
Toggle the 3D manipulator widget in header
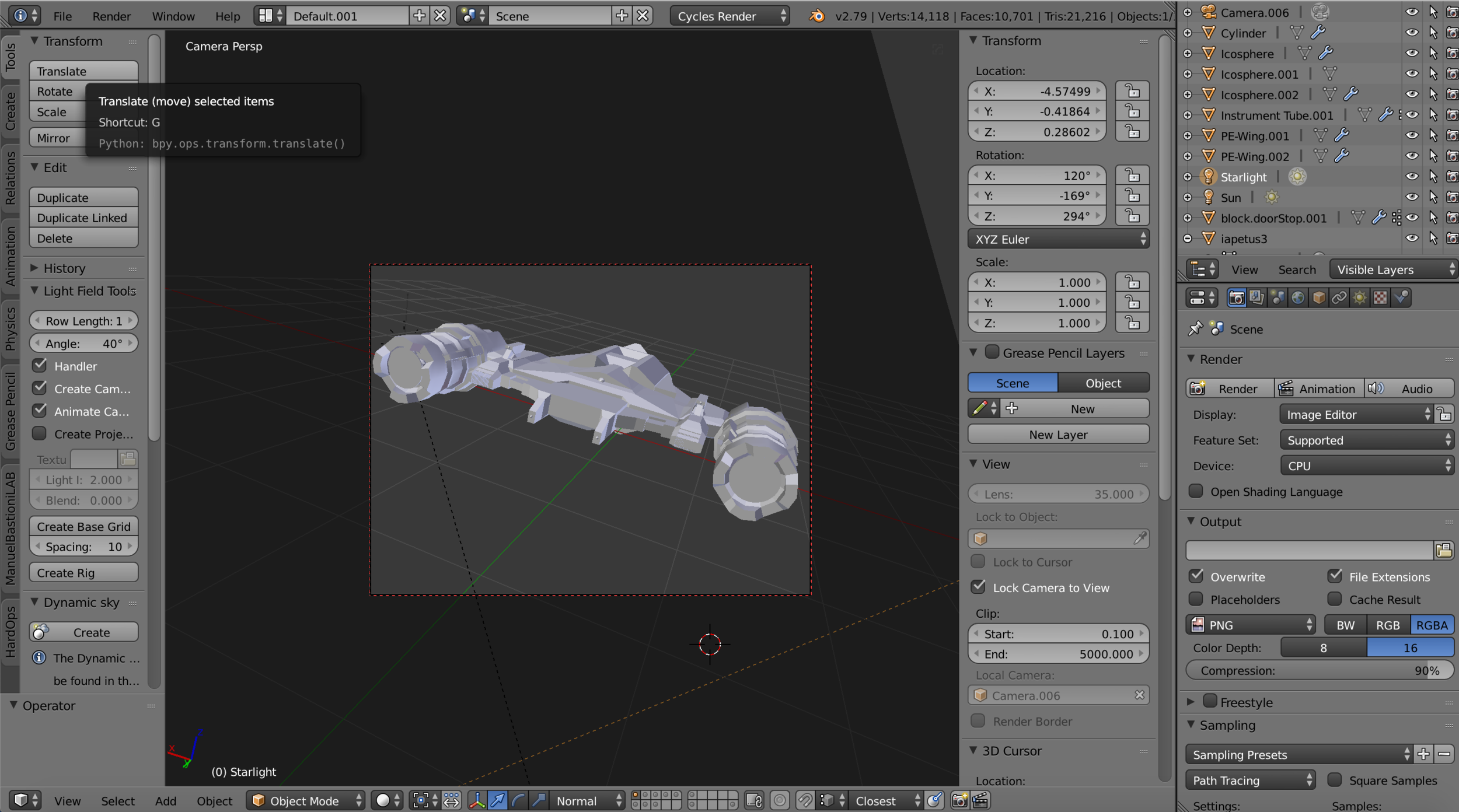477,800
